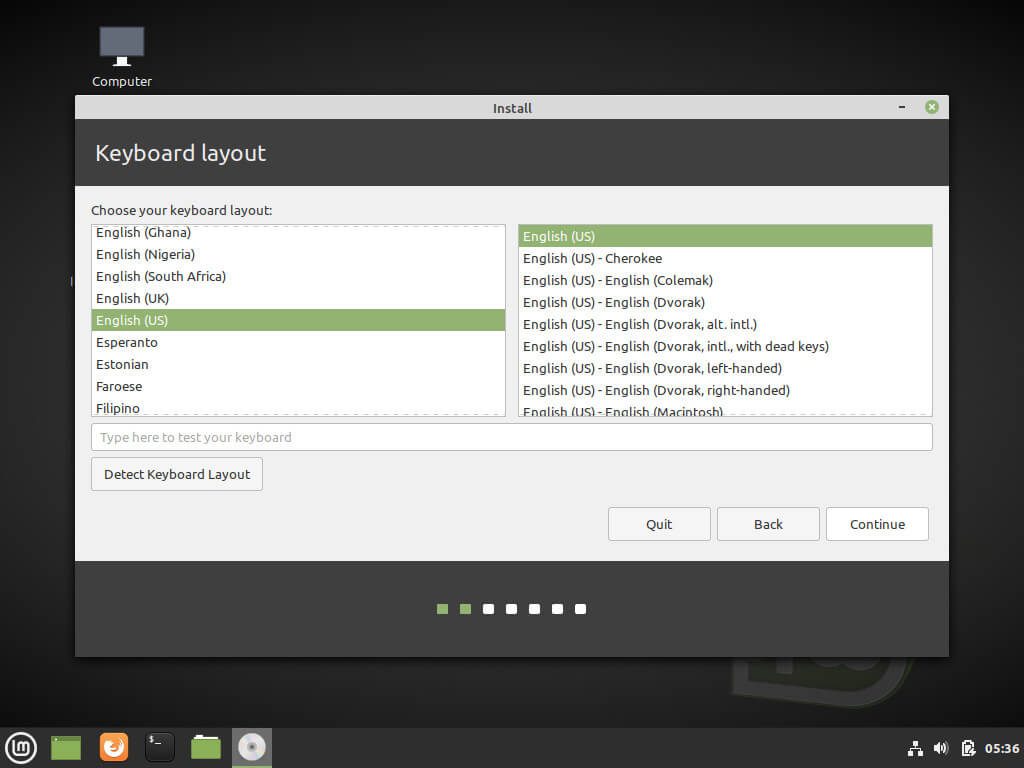
Task: Select the installer disc taskbar item
Action: coord(252,747)
